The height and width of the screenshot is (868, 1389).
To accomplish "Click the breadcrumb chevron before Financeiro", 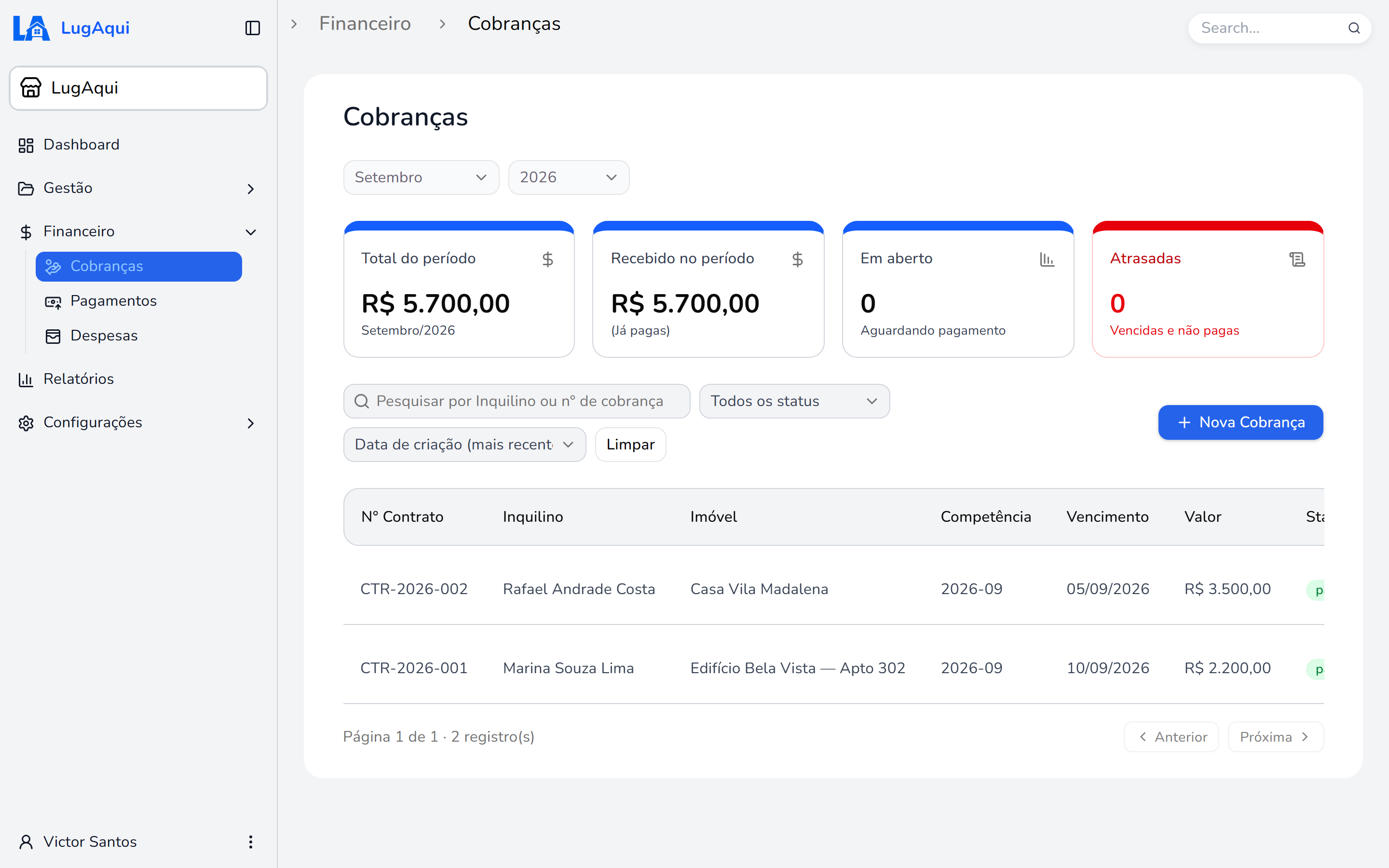I will (294, 24).
